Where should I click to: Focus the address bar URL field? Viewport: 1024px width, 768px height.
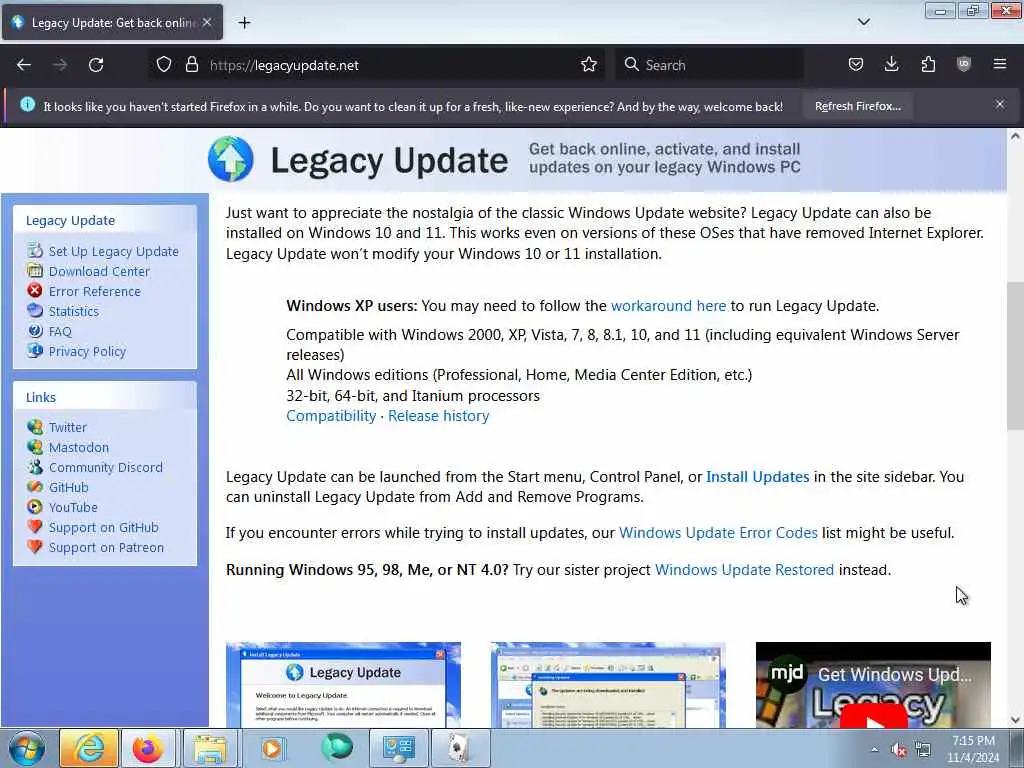click(392, 65)
